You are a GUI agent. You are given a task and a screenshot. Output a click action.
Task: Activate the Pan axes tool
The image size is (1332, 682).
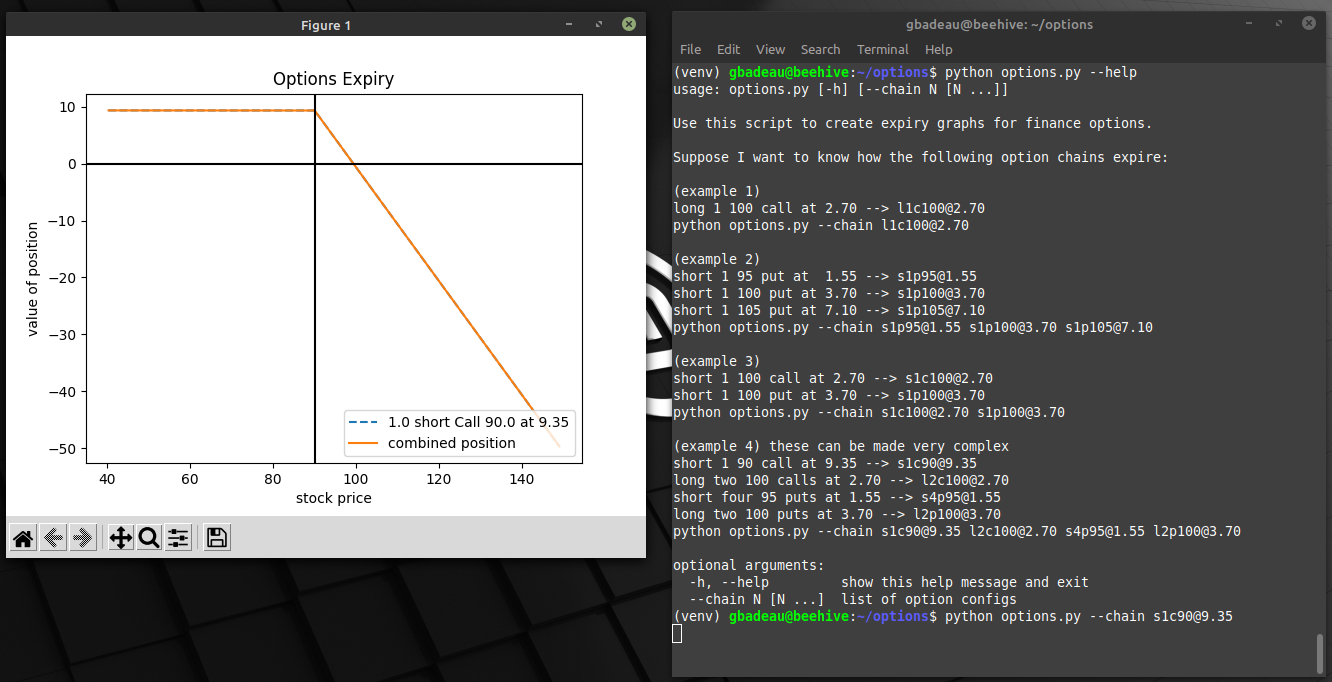point(120,538)
